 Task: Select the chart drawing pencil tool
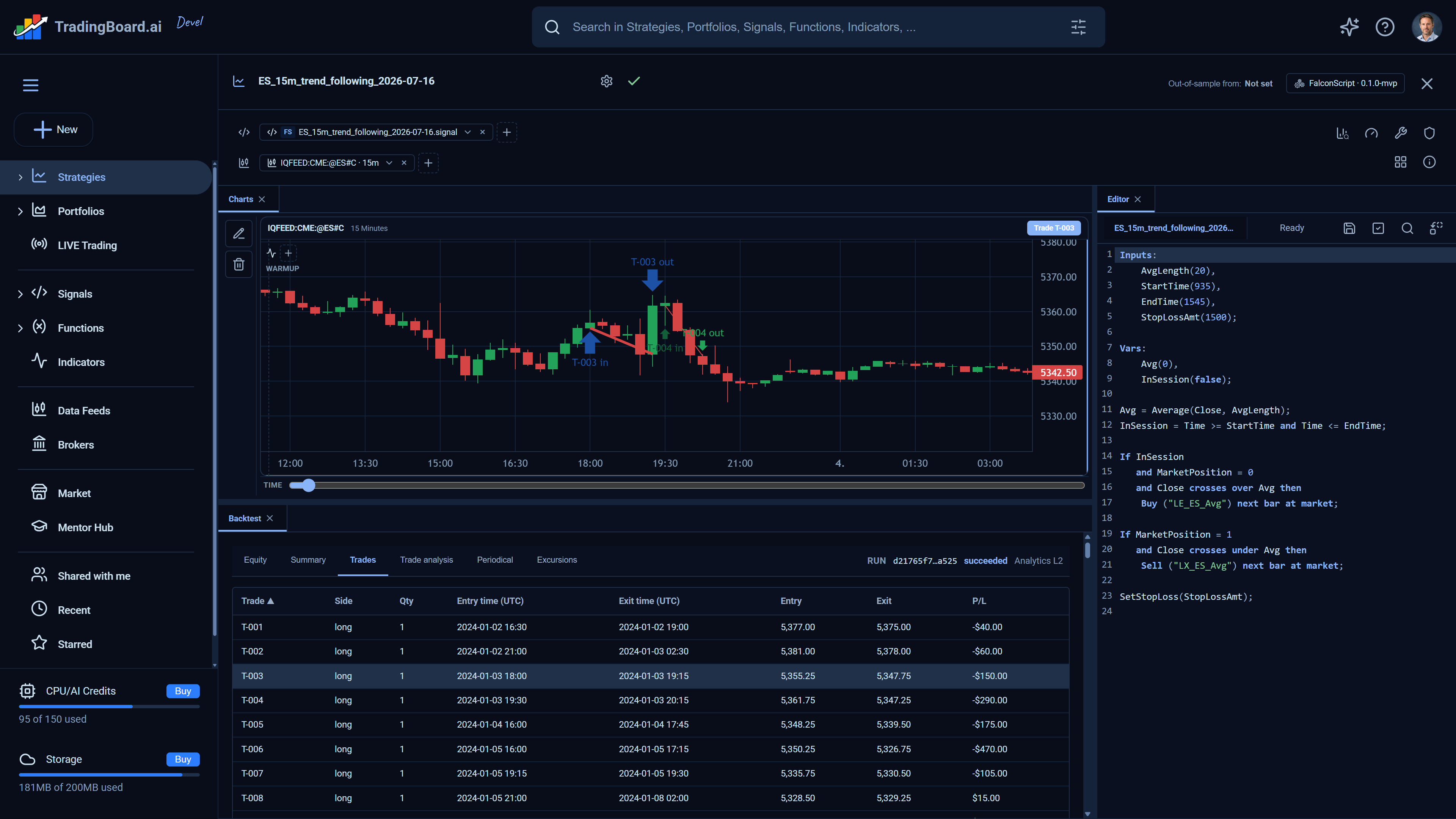[239, 234]
